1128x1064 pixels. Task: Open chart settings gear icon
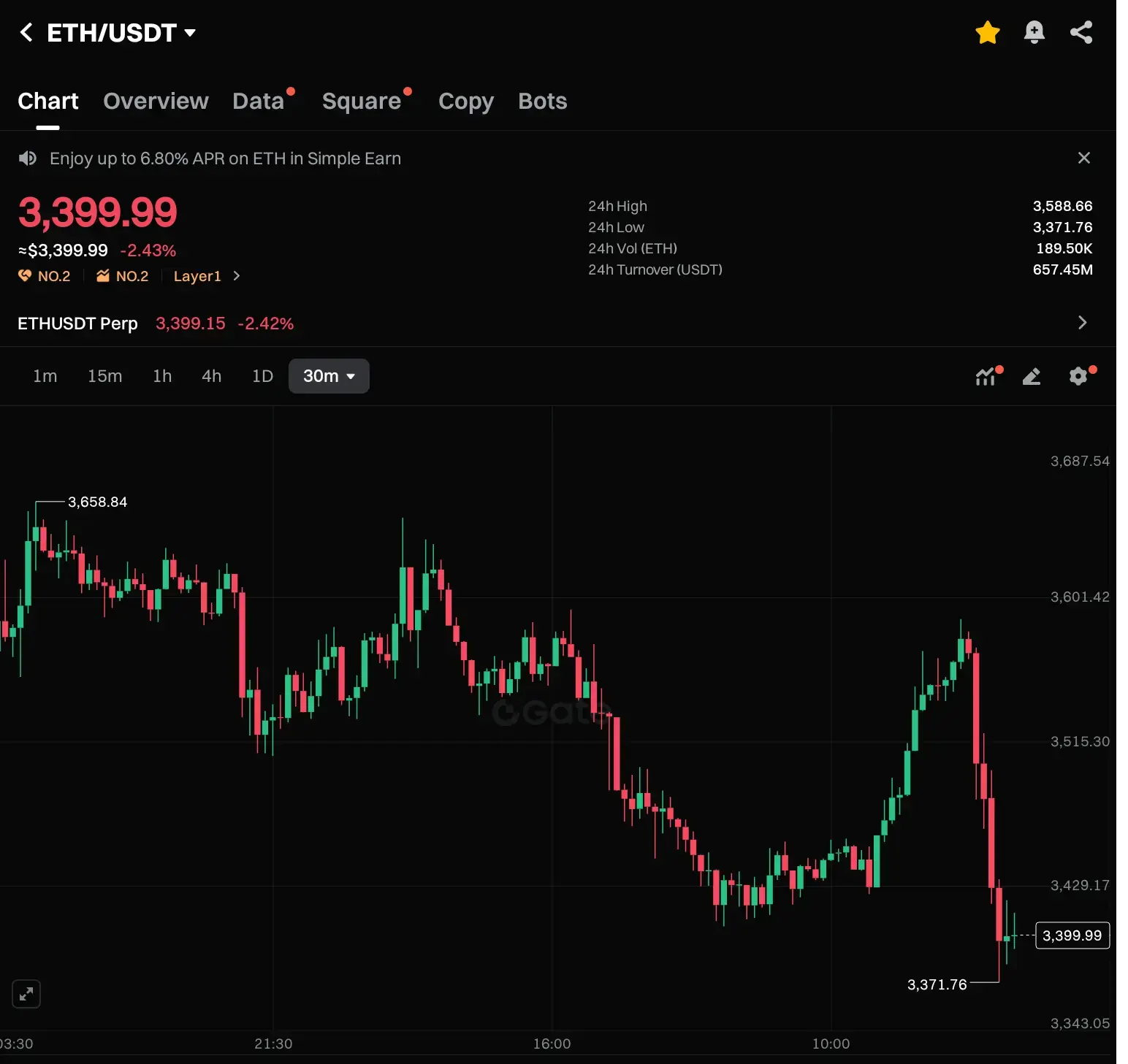[1079, 376]
